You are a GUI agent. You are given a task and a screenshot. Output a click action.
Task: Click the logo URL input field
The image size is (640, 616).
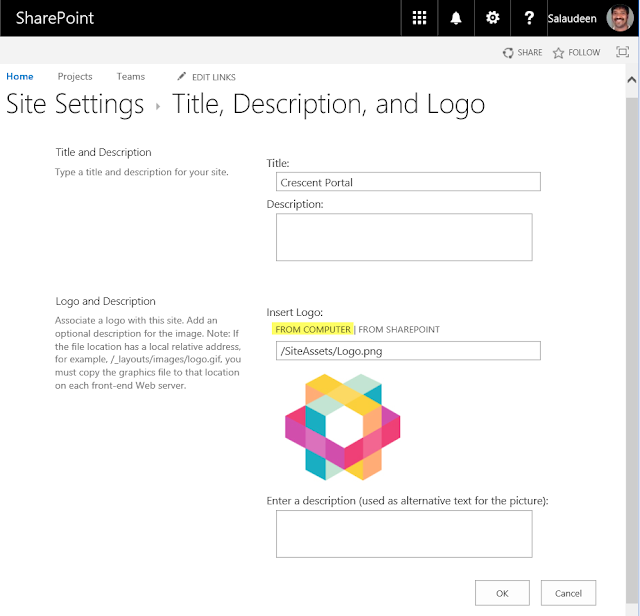coord(408,351)
